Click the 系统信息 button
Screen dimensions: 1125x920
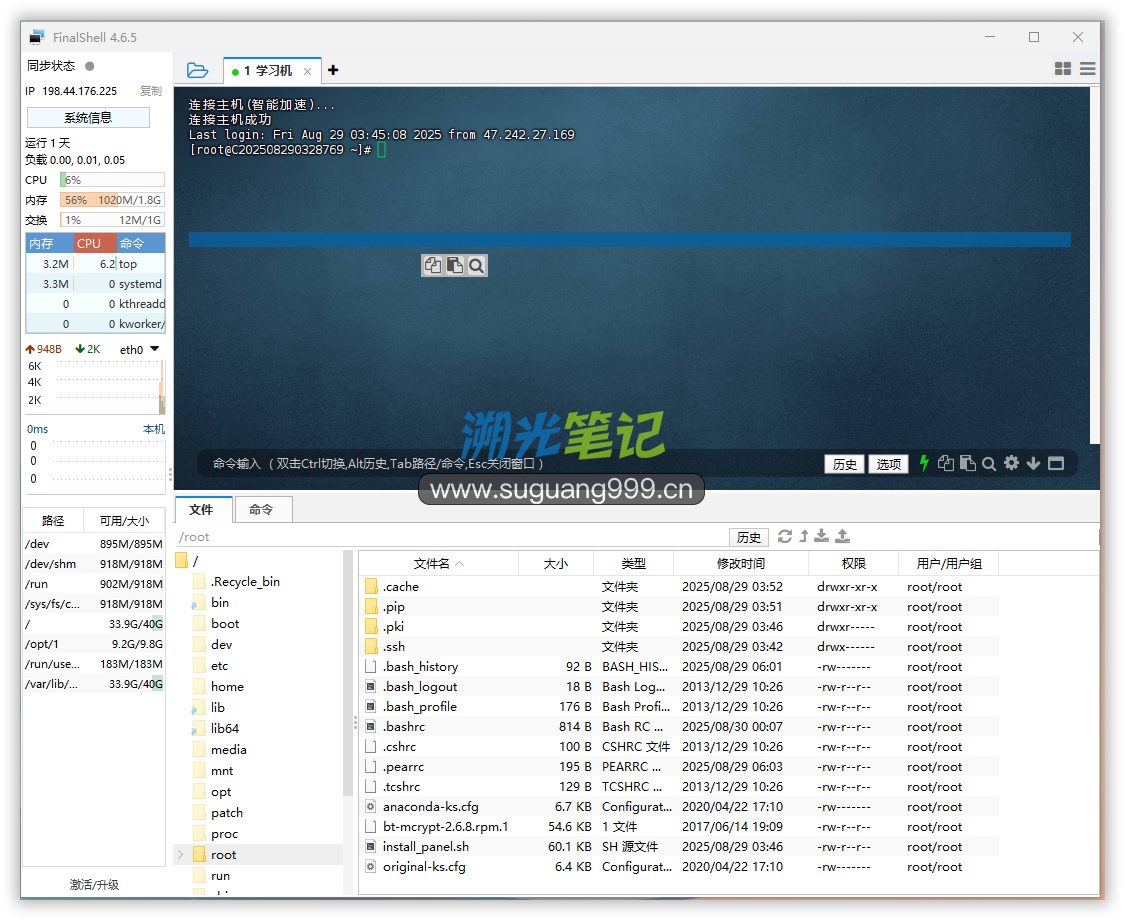(x=88, y=118)
